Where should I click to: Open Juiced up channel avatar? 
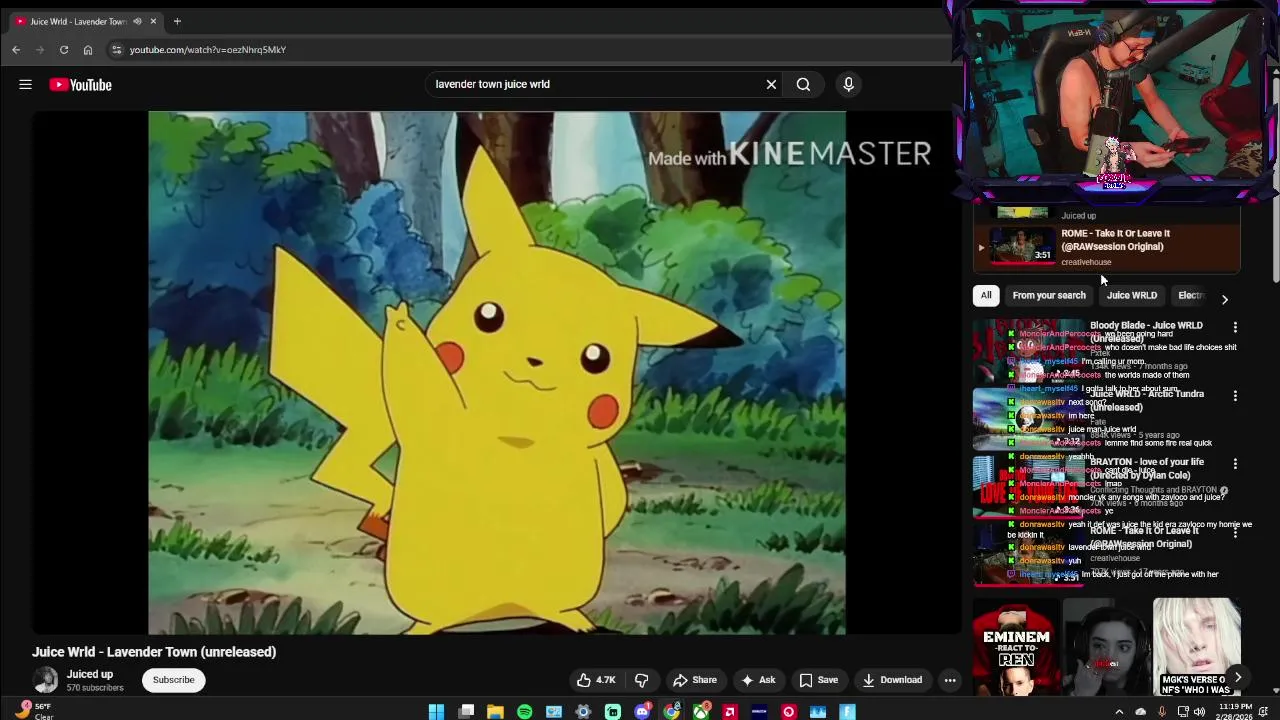(45, 680)
